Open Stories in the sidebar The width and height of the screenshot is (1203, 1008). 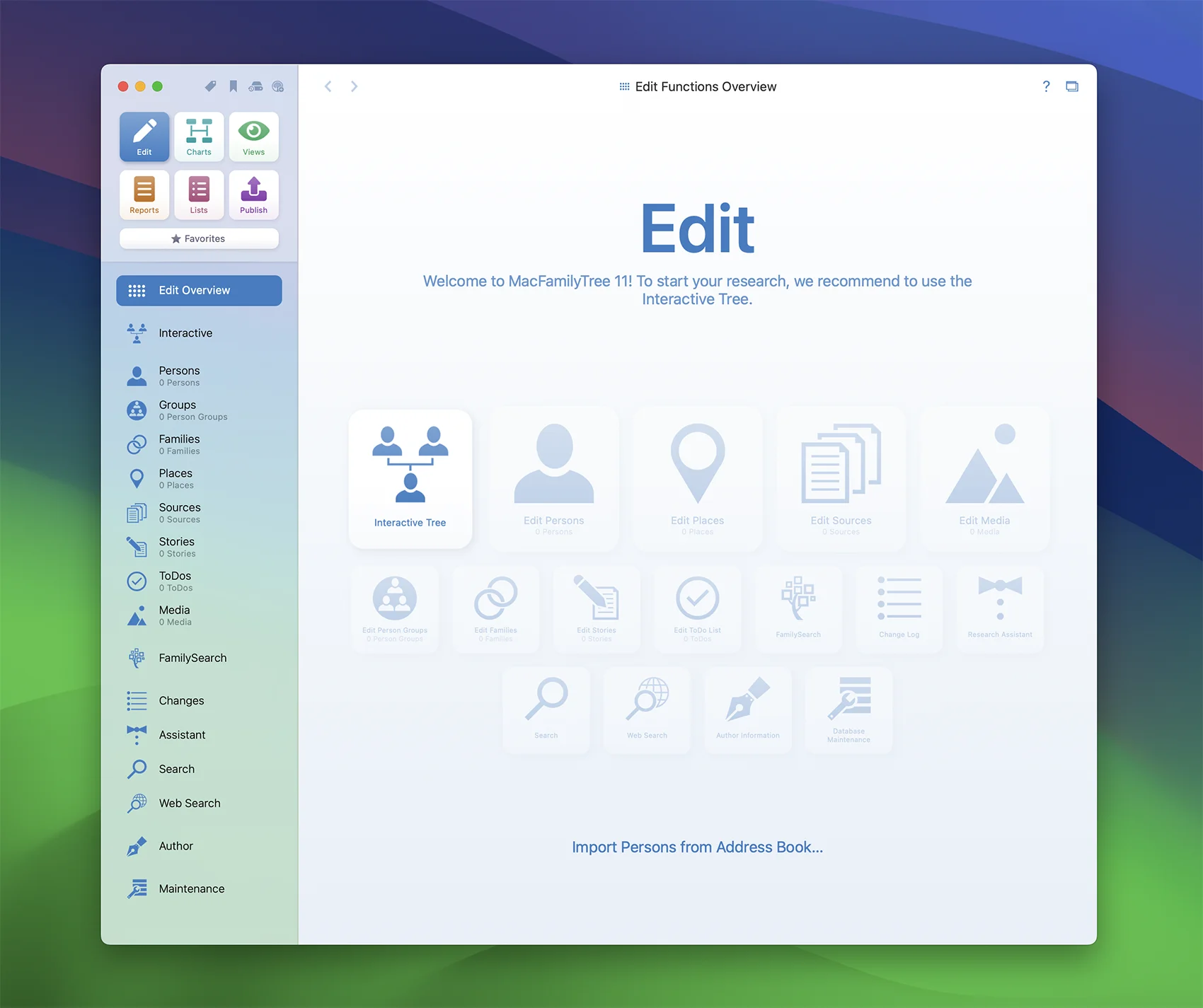199,547
